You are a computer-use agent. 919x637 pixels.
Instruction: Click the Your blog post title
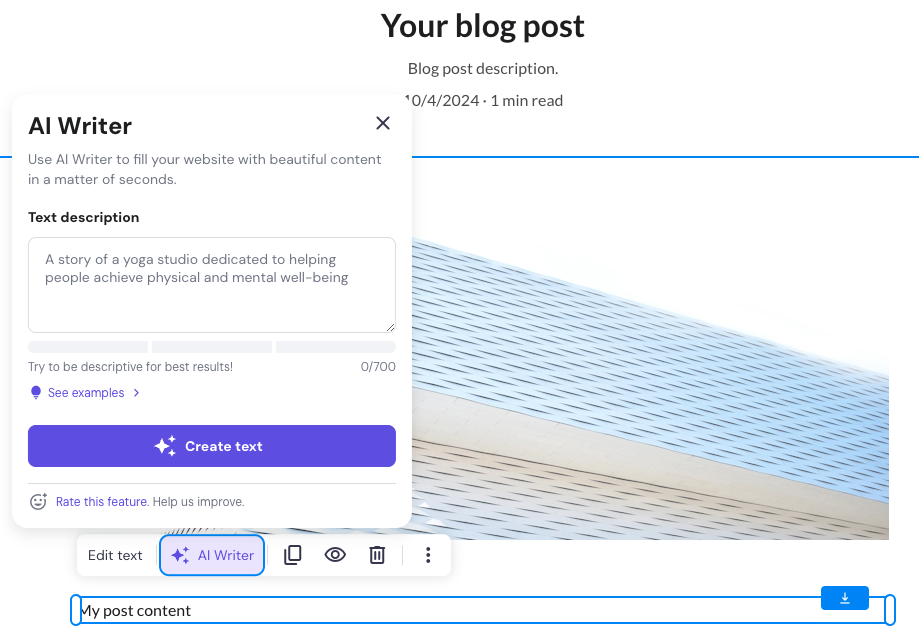point(482,25)
